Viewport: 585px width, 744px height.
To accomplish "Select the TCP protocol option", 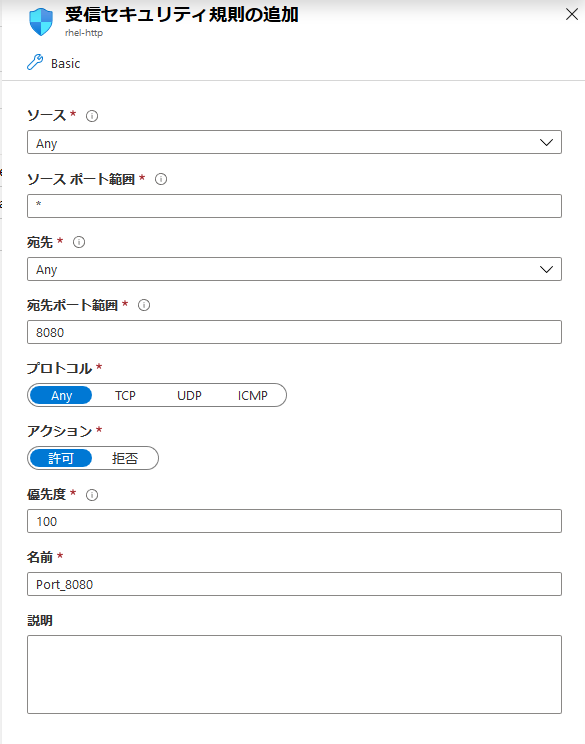I will pos(125,395).
